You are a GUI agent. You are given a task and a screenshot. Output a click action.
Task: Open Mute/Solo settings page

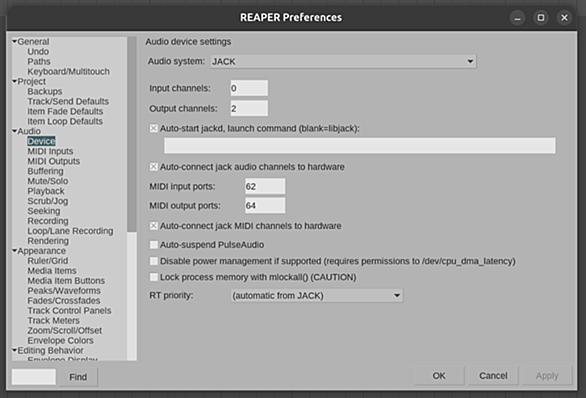tap(47, 181)
